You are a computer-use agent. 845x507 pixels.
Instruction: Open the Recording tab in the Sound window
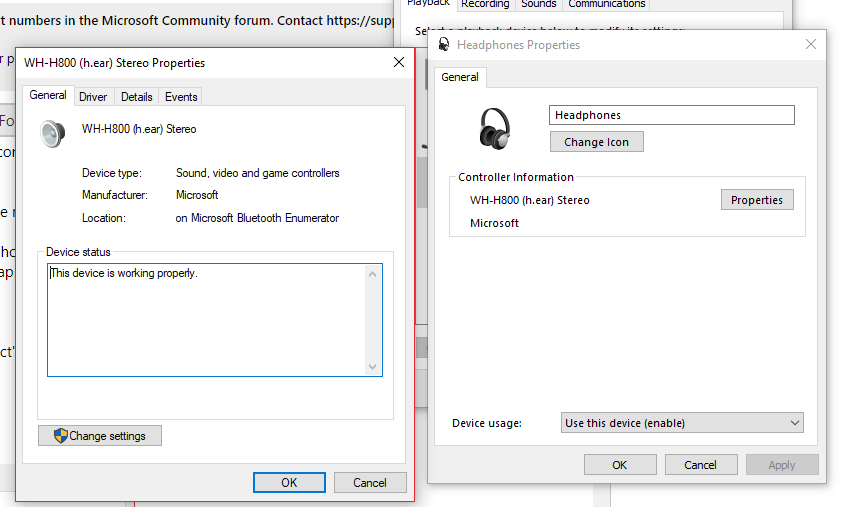point(485,4)
